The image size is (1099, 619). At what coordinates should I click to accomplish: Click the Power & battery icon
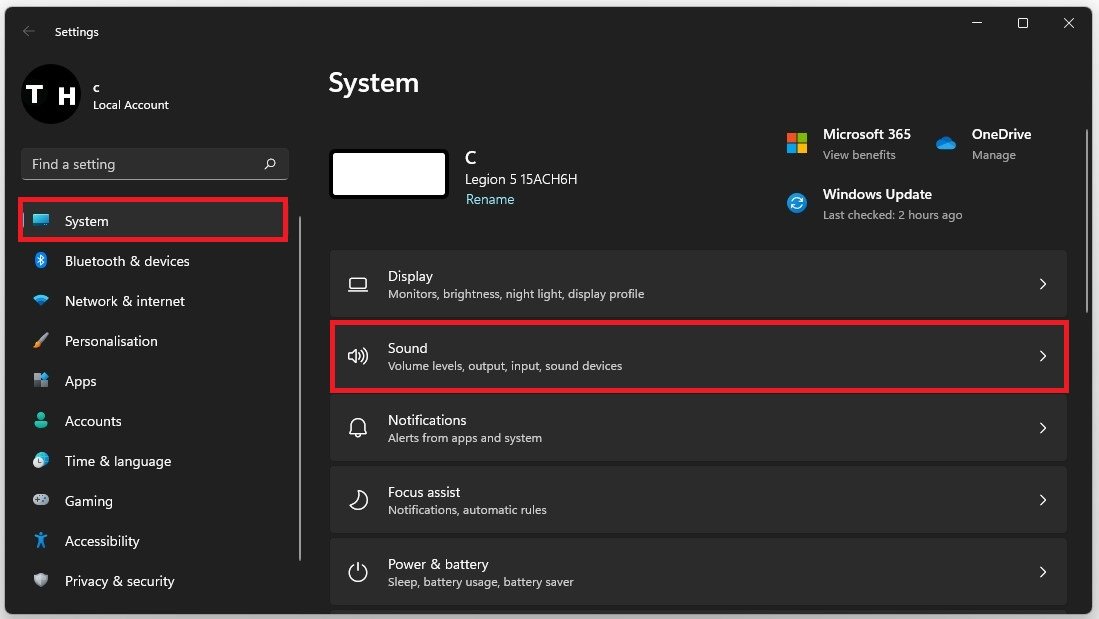coord(357,572)
